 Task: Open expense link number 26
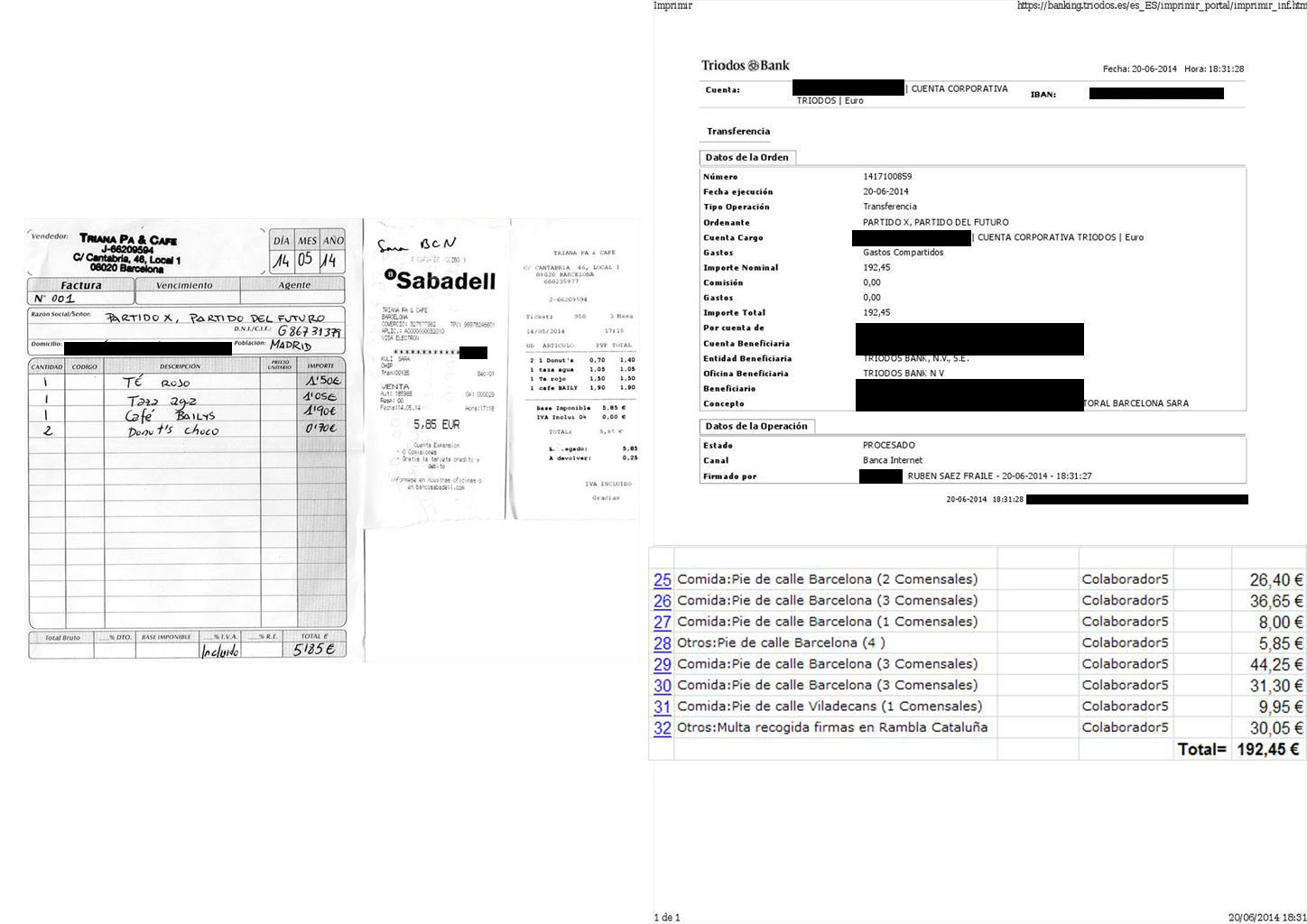663,601
